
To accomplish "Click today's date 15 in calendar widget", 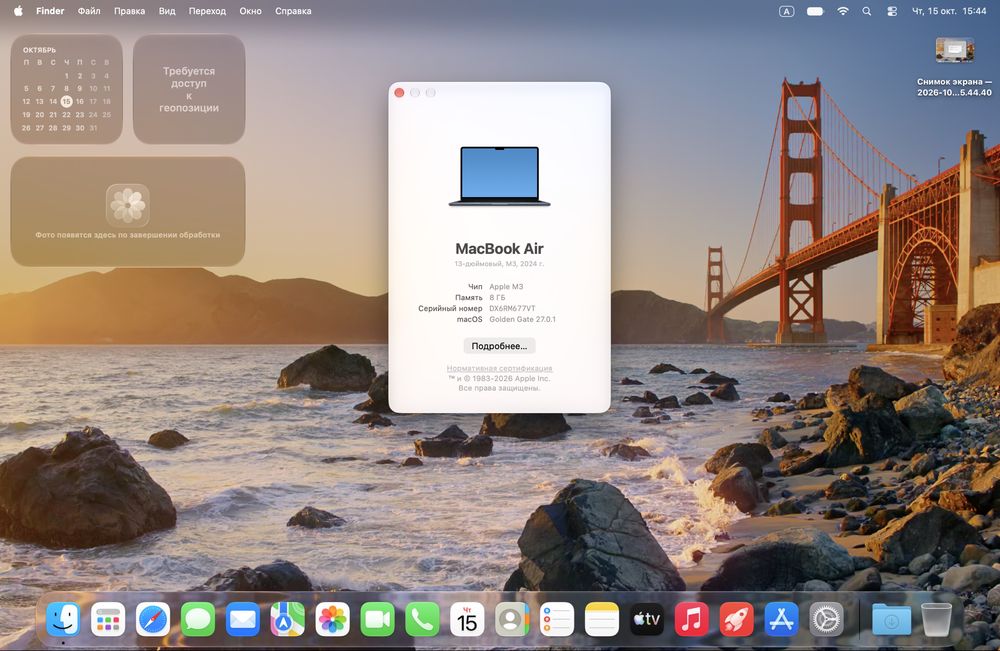I will (x=66, y=101).
